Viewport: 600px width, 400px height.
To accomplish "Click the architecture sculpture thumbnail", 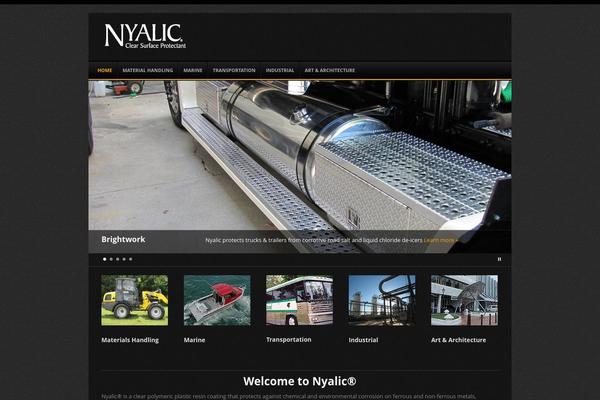I will pos(464,300).
